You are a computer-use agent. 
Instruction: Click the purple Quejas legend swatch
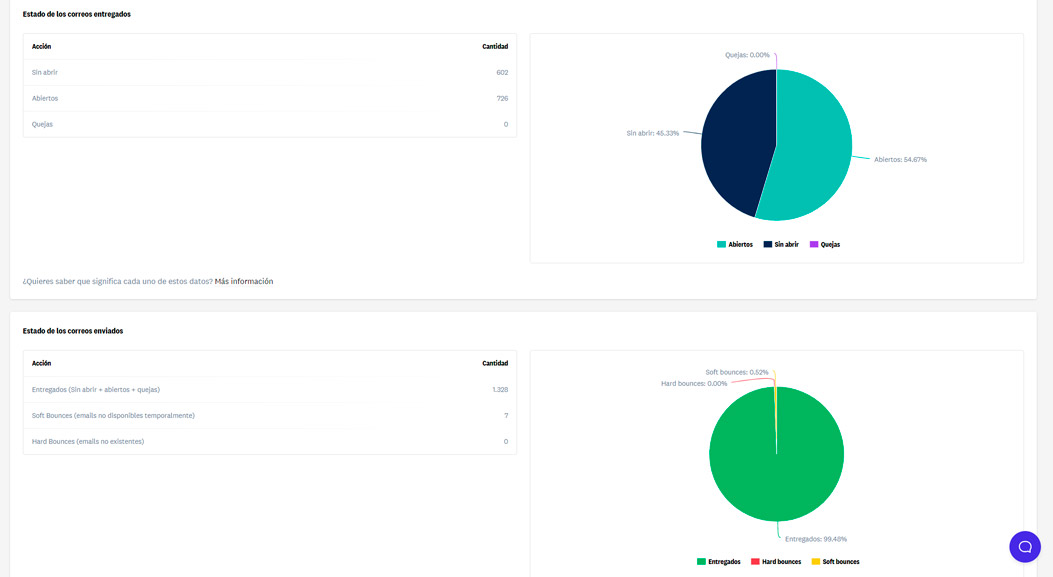click(x=814, y=245)
